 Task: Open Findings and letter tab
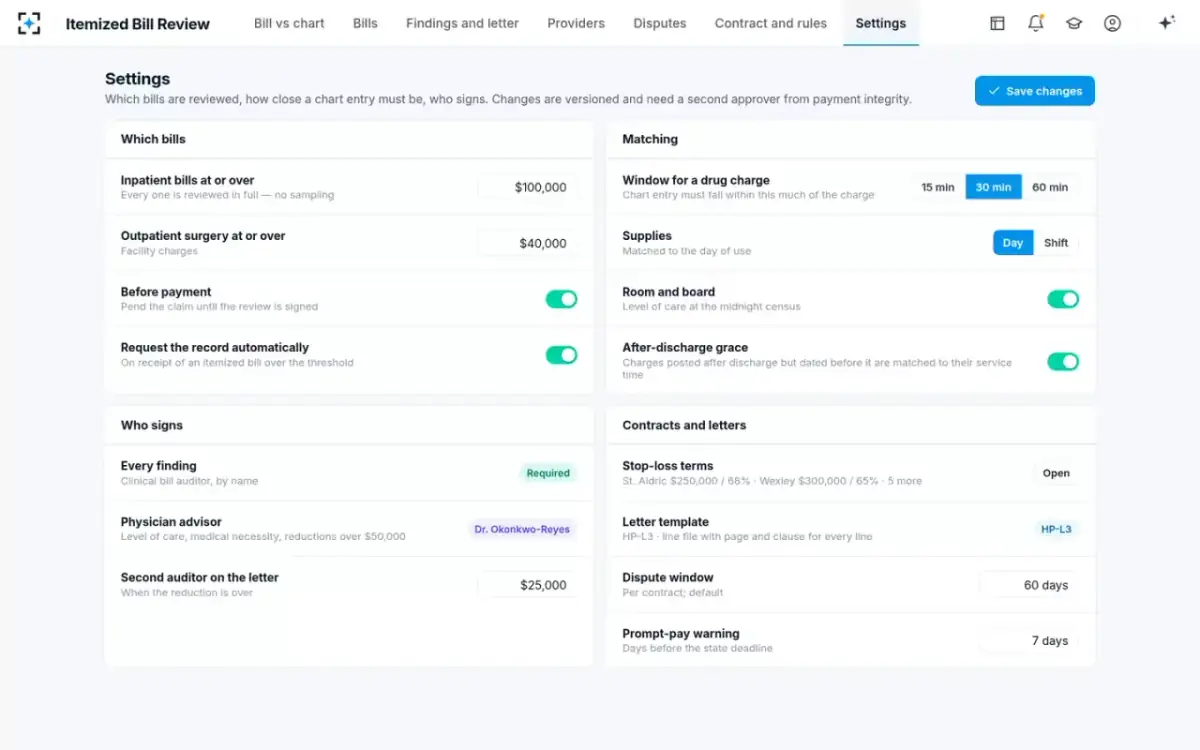pyautogui.click(x=462, y=23)
